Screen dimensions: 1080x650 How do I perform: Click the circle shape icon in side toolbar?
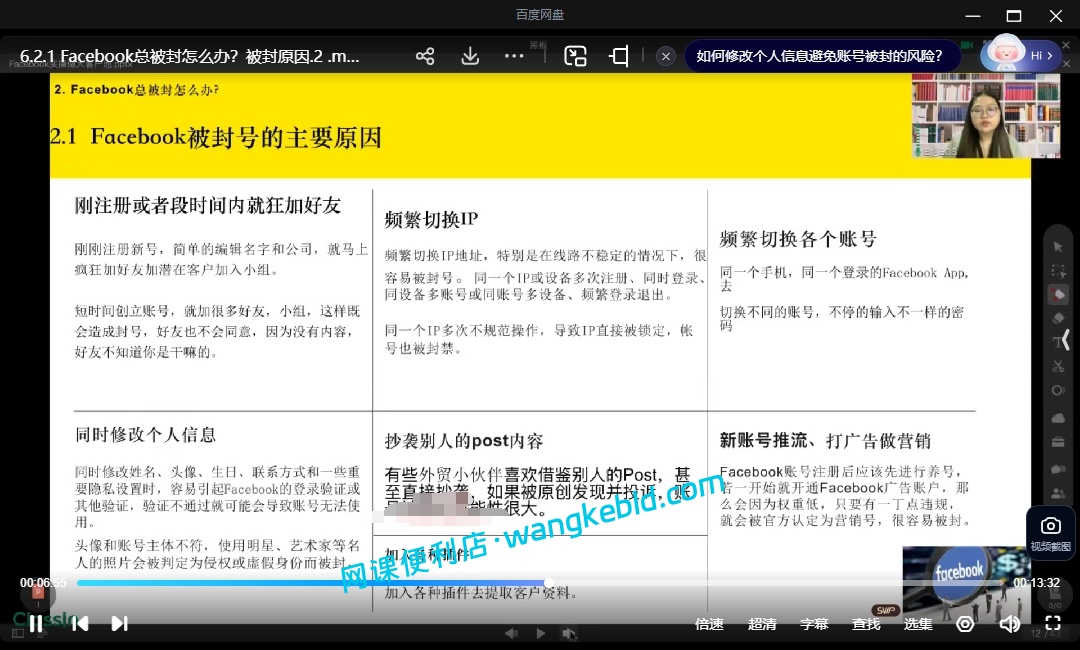pos(1058,390)
